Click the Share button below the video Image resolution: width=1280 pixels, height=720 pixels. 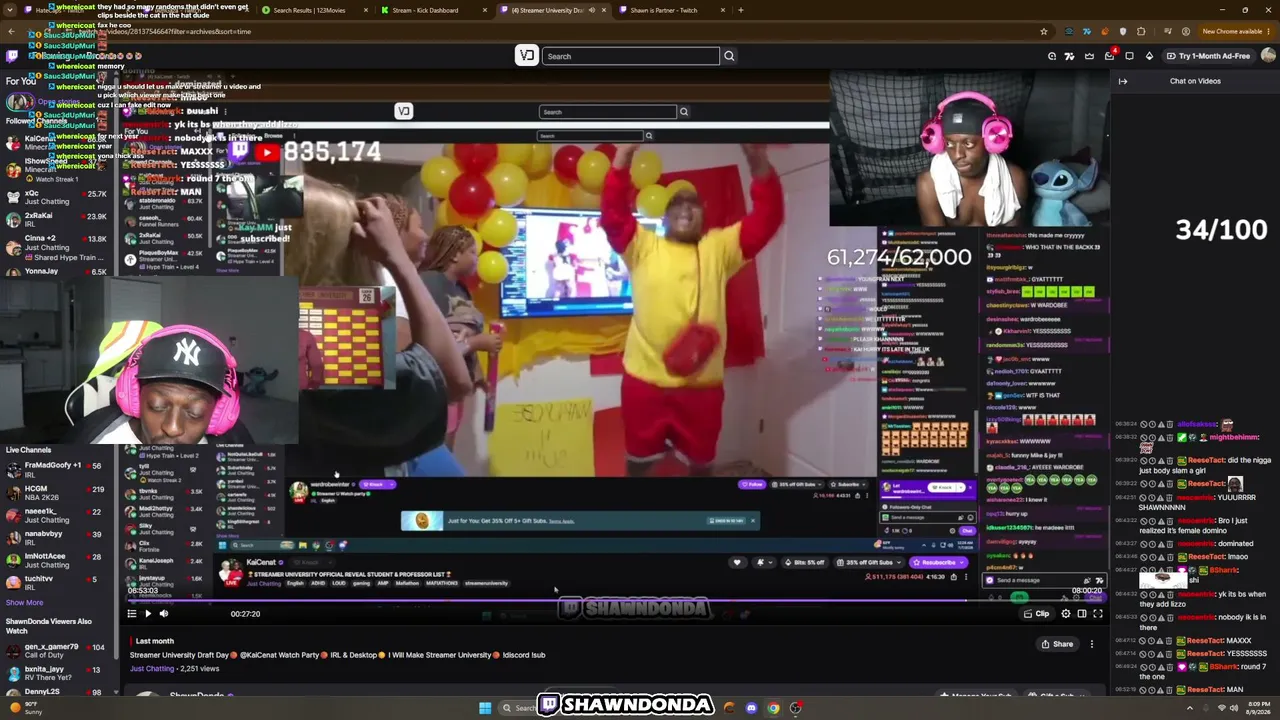pos(1057,644)
